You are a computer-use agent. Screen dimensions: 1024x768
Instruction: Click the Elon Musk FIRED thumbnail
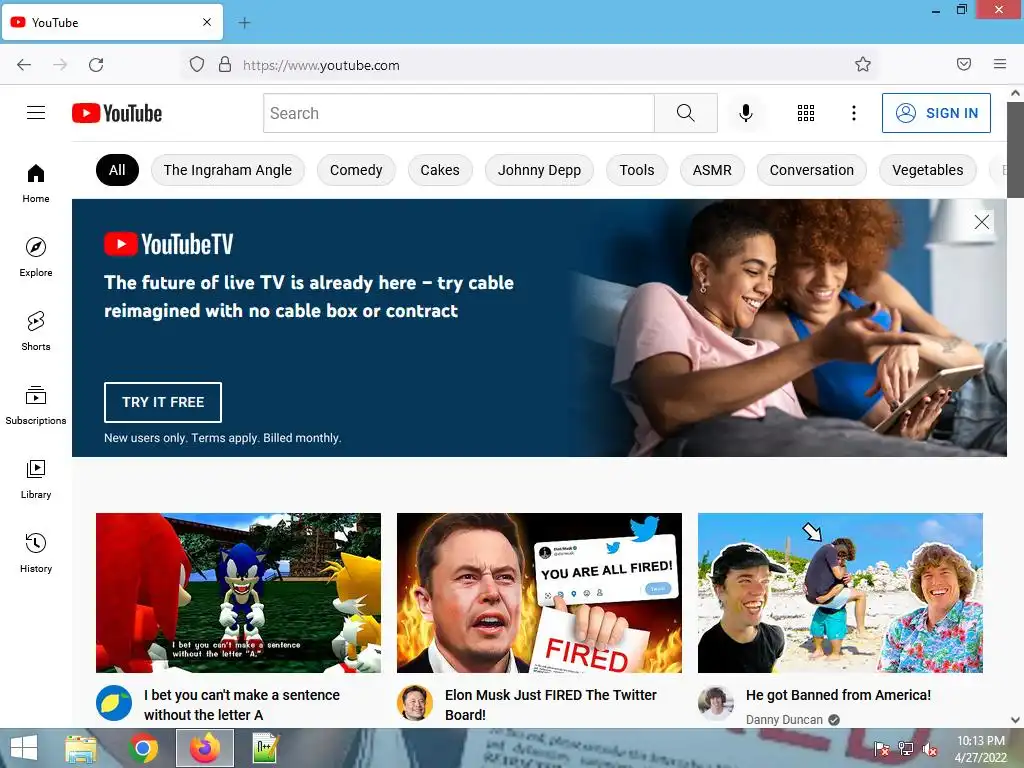tap(539, 593)
